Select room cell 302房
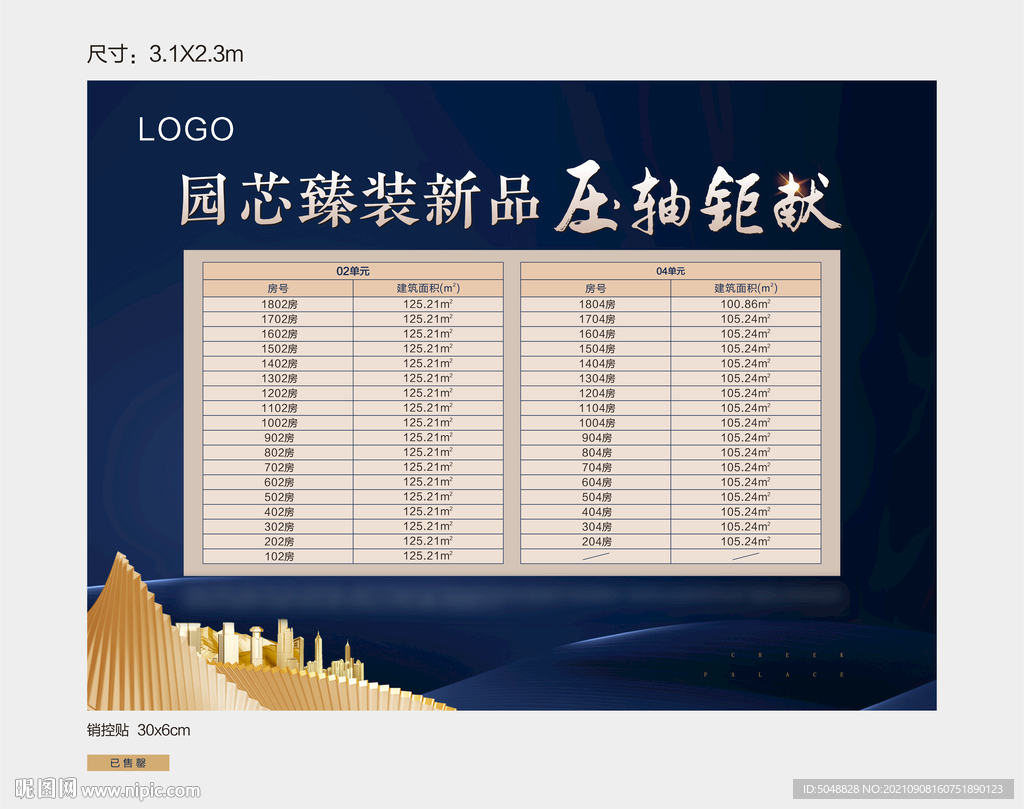Viewport: 1024px width, 809px height. [279, 527]
